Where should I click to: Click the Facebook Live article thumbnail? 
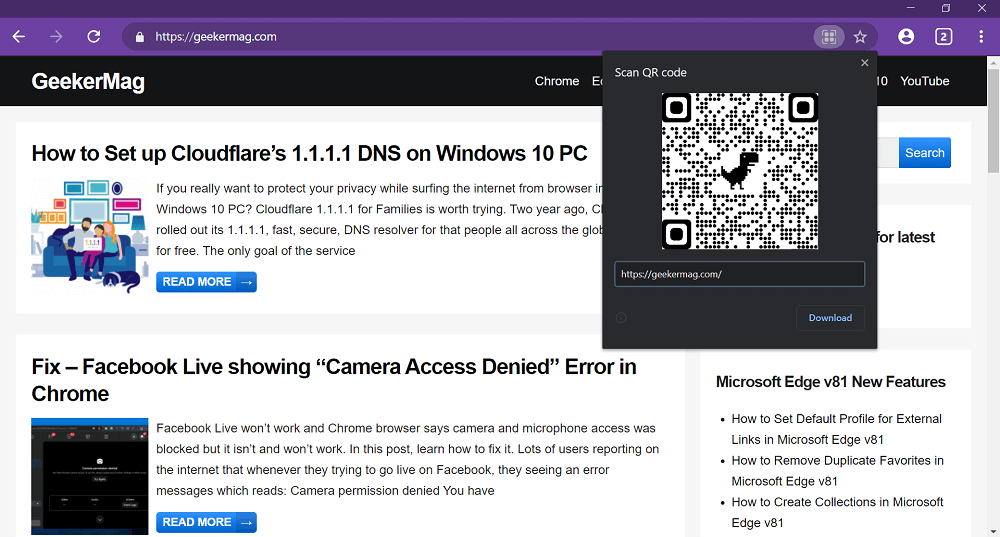[89, 476]
